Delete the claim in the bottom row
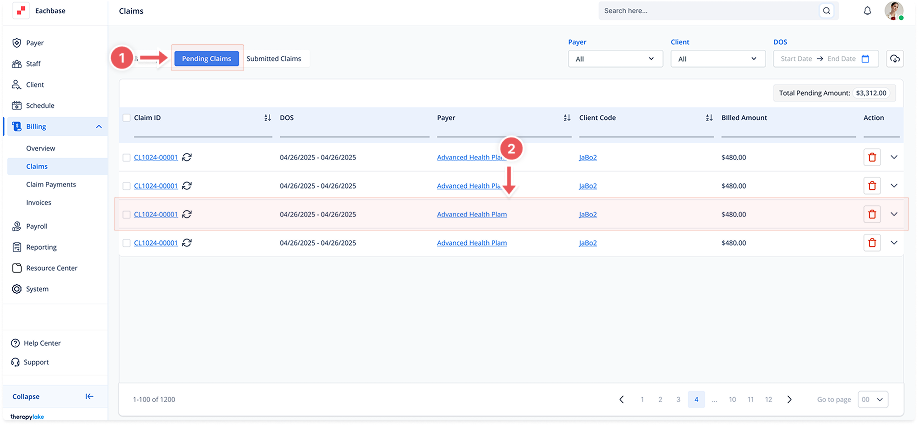The width and height of the screenshot is (918, 426). coord(872,243)
